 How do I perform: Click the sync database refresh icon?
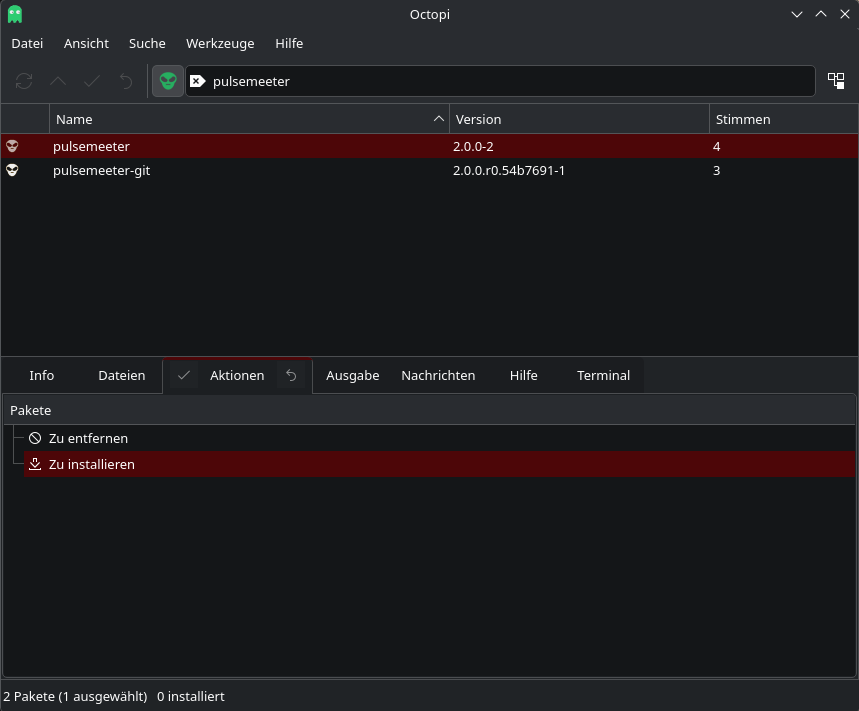[x=24, y=81]
